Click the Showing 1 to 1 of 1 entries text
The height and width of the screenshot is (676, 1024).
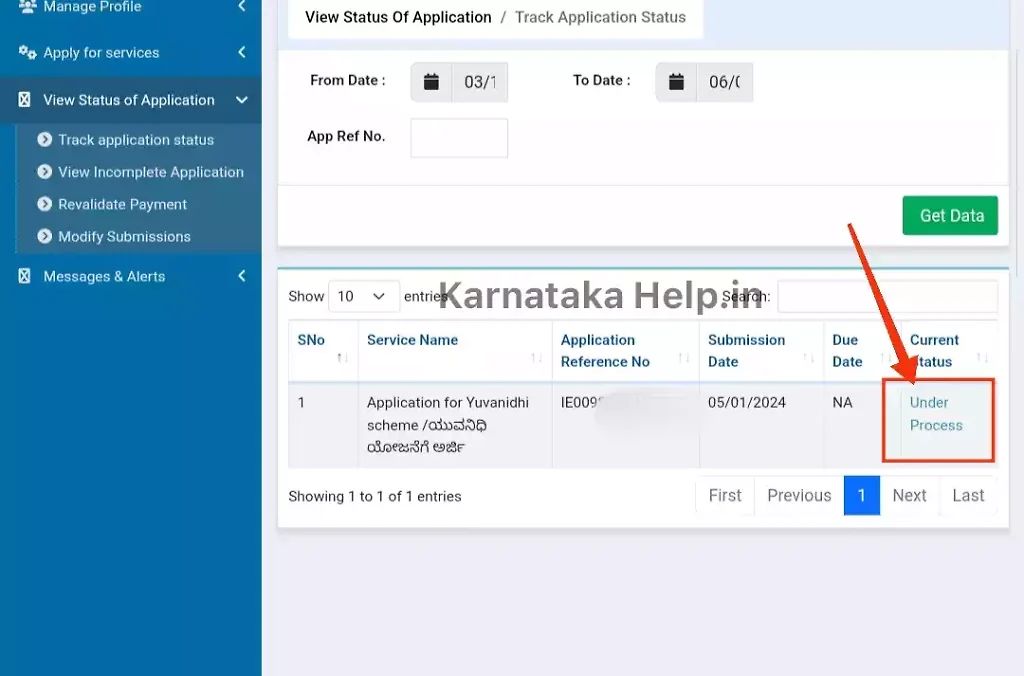375,496
